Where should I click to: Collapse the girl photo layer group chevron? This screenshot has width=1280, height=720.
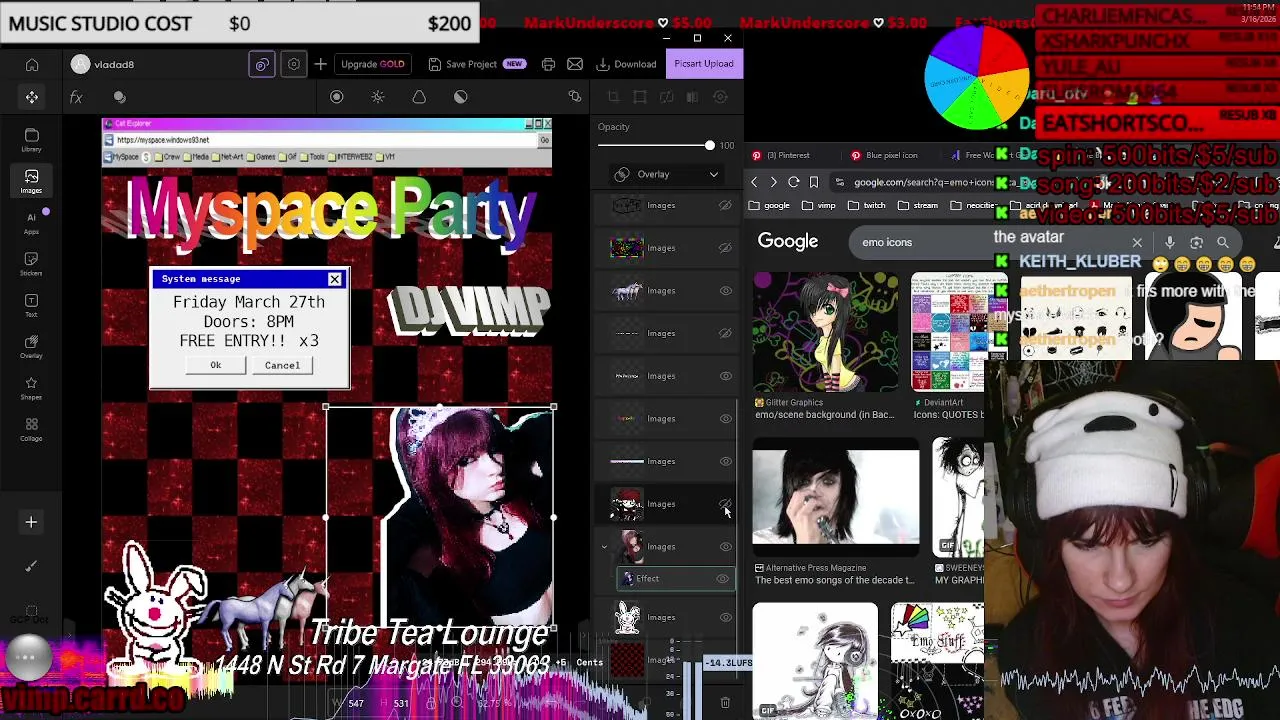[x=604, y=547]
